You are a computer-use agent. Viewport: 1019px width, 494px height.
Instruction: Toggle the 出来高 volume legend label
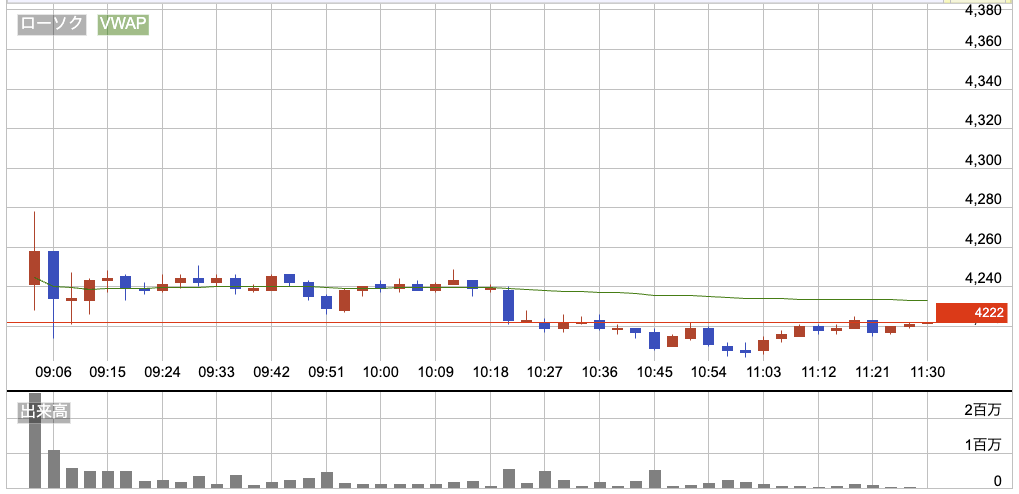click(44, 411)
